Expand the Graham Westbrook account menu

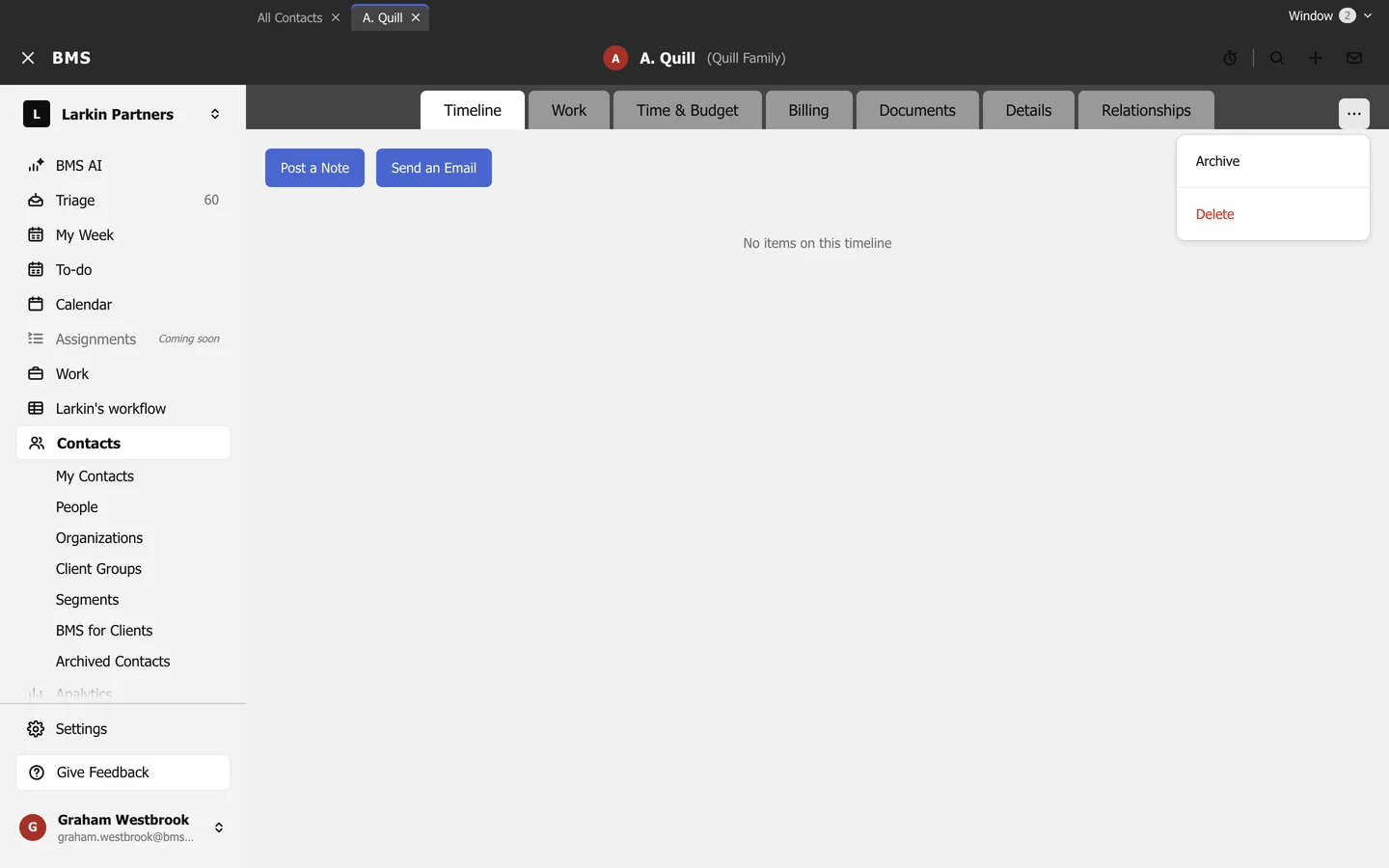(x=219, y=827)
